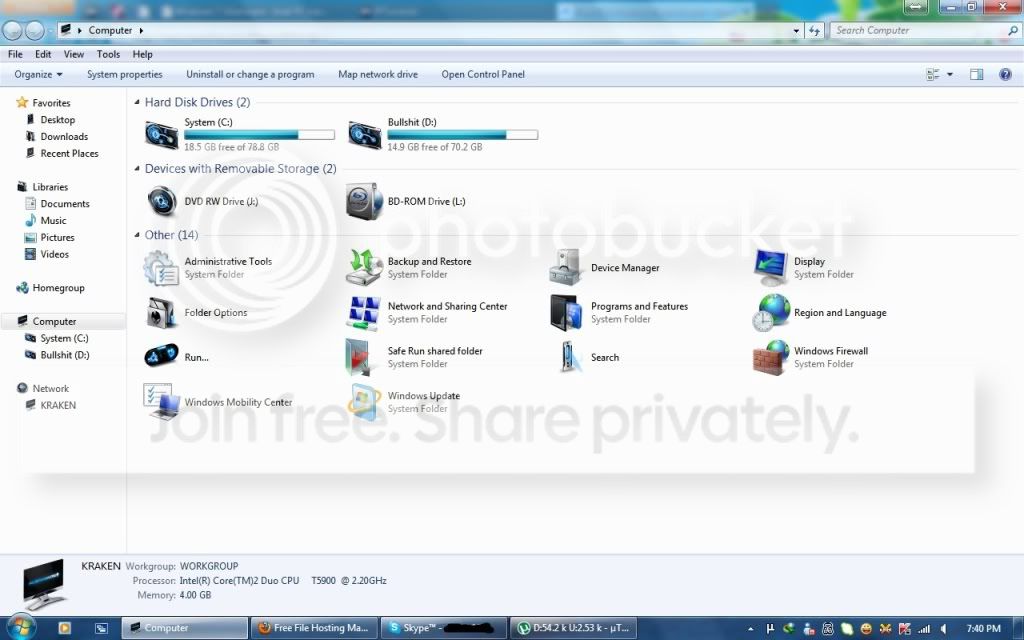
Task: Select Music library in sidebar
Action: [x=53, y=221]
